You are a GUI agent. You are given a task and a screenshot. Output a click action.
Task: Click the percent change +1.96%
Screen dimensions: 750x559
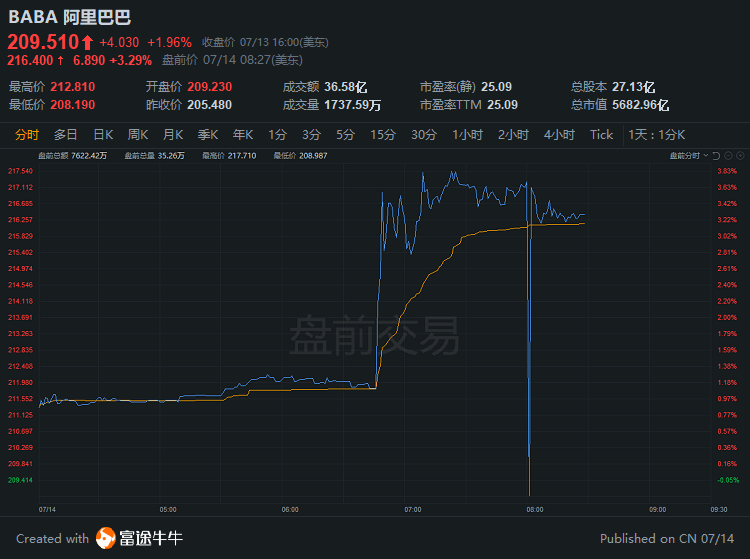click(169, 43)
